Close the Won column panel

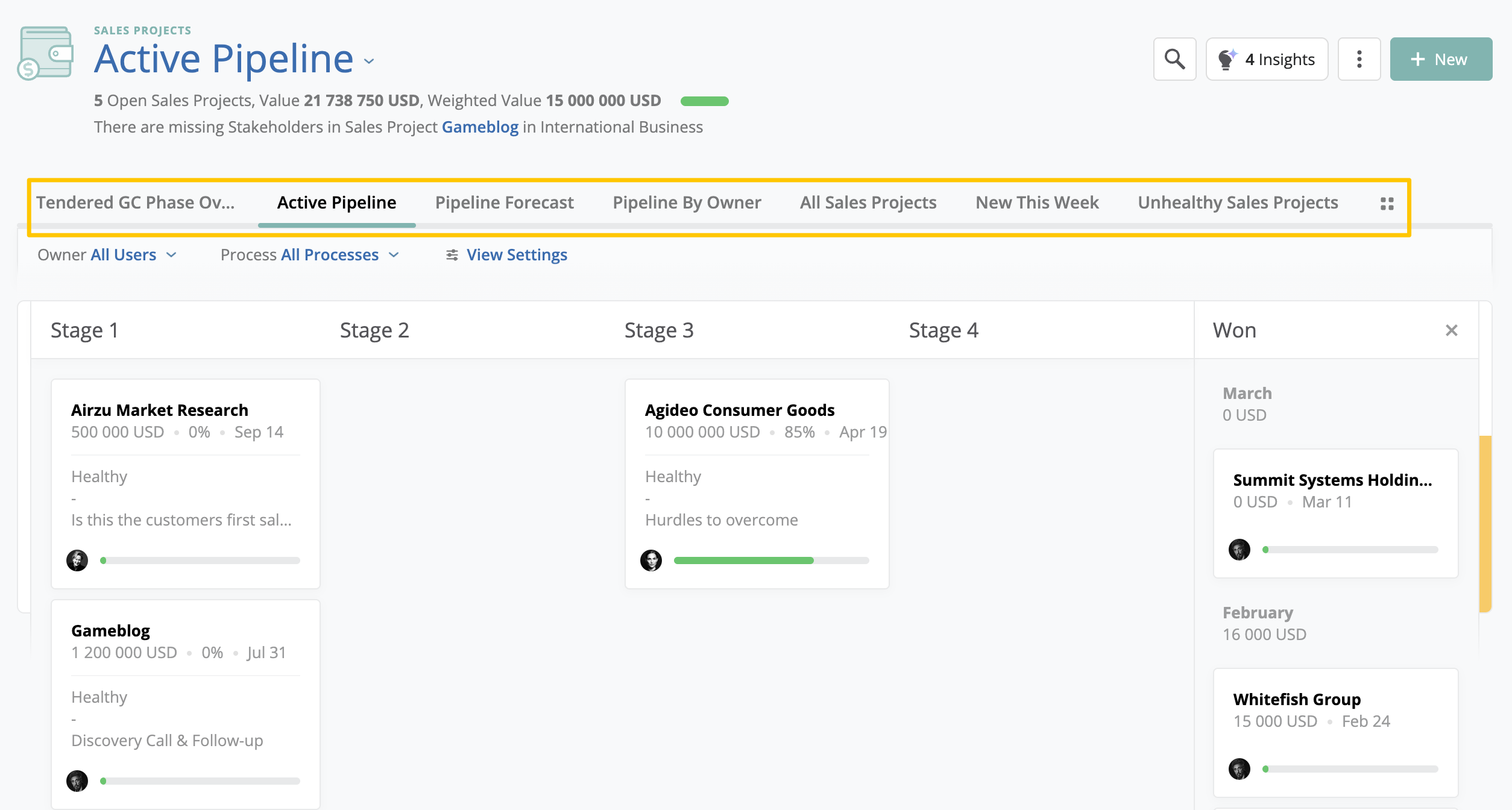[x=1451, y=330]
